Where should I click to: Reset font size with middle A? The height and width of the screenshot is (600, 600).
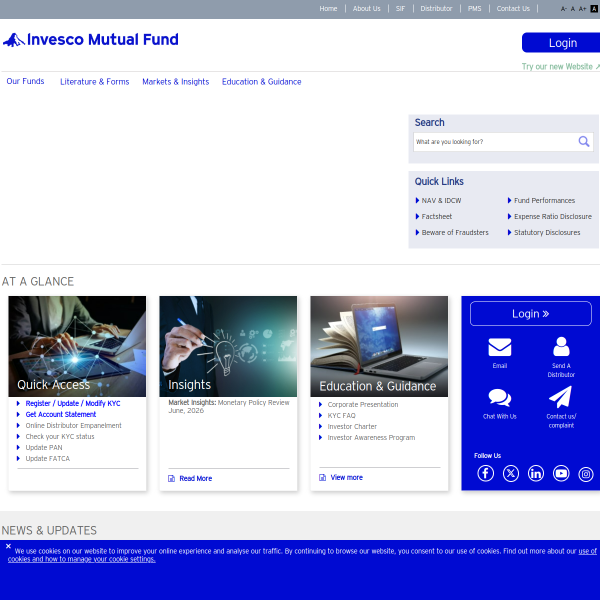tap(573, 9)
